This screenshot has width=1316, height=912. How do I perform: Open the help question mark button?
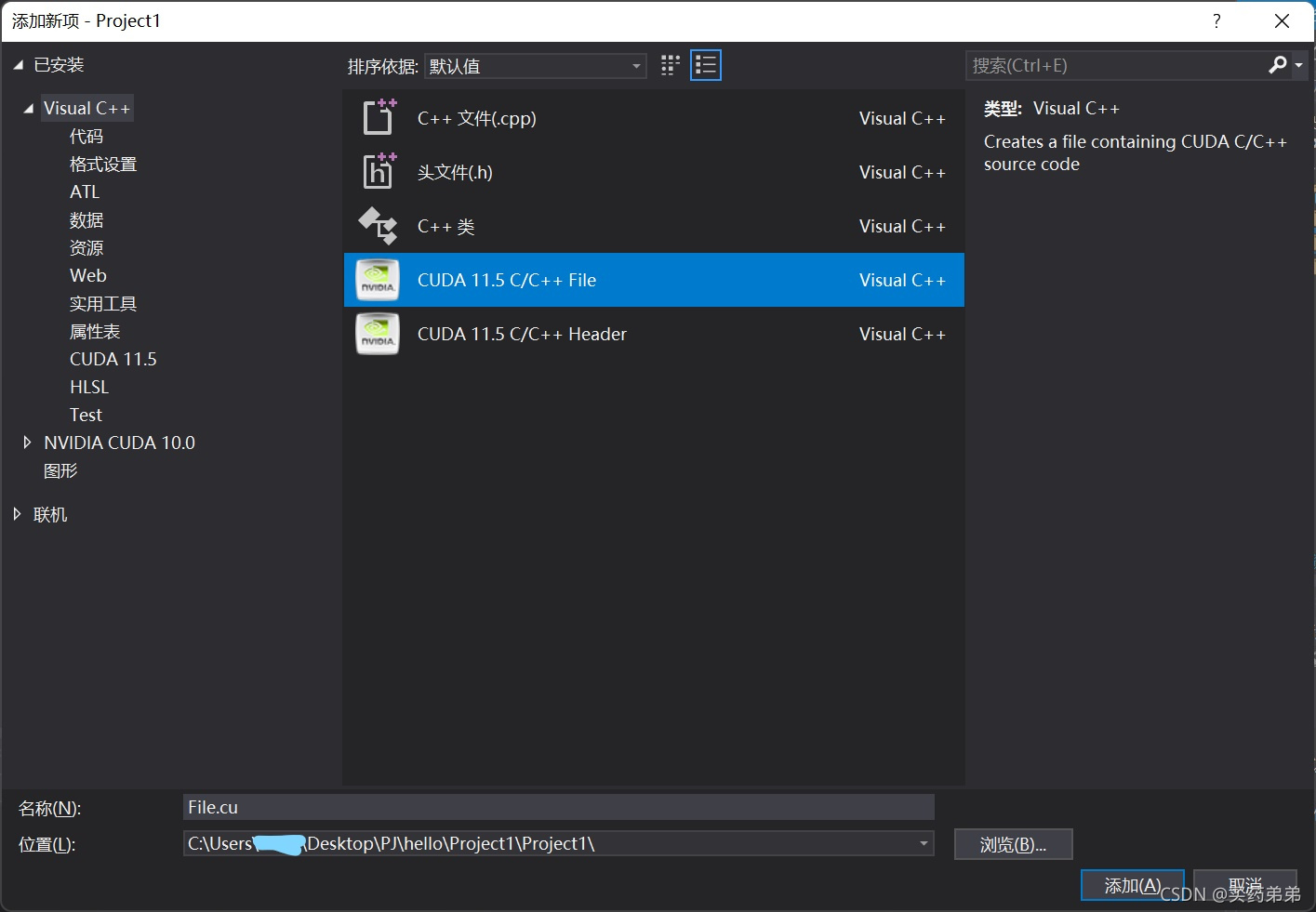pos(1216,20)
